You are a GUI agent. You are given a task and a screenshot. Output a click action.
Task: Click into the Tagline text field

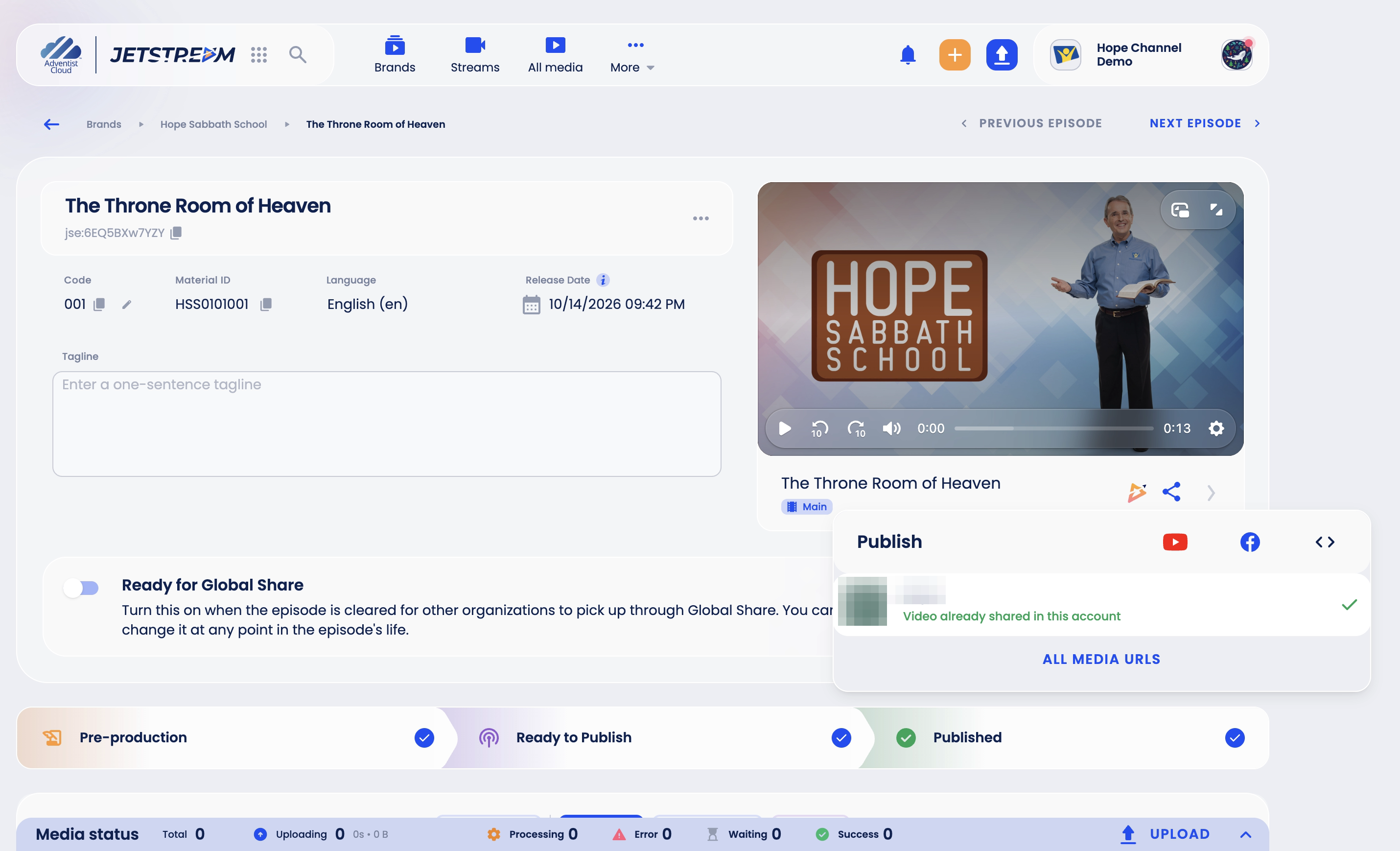coord(386,424)
